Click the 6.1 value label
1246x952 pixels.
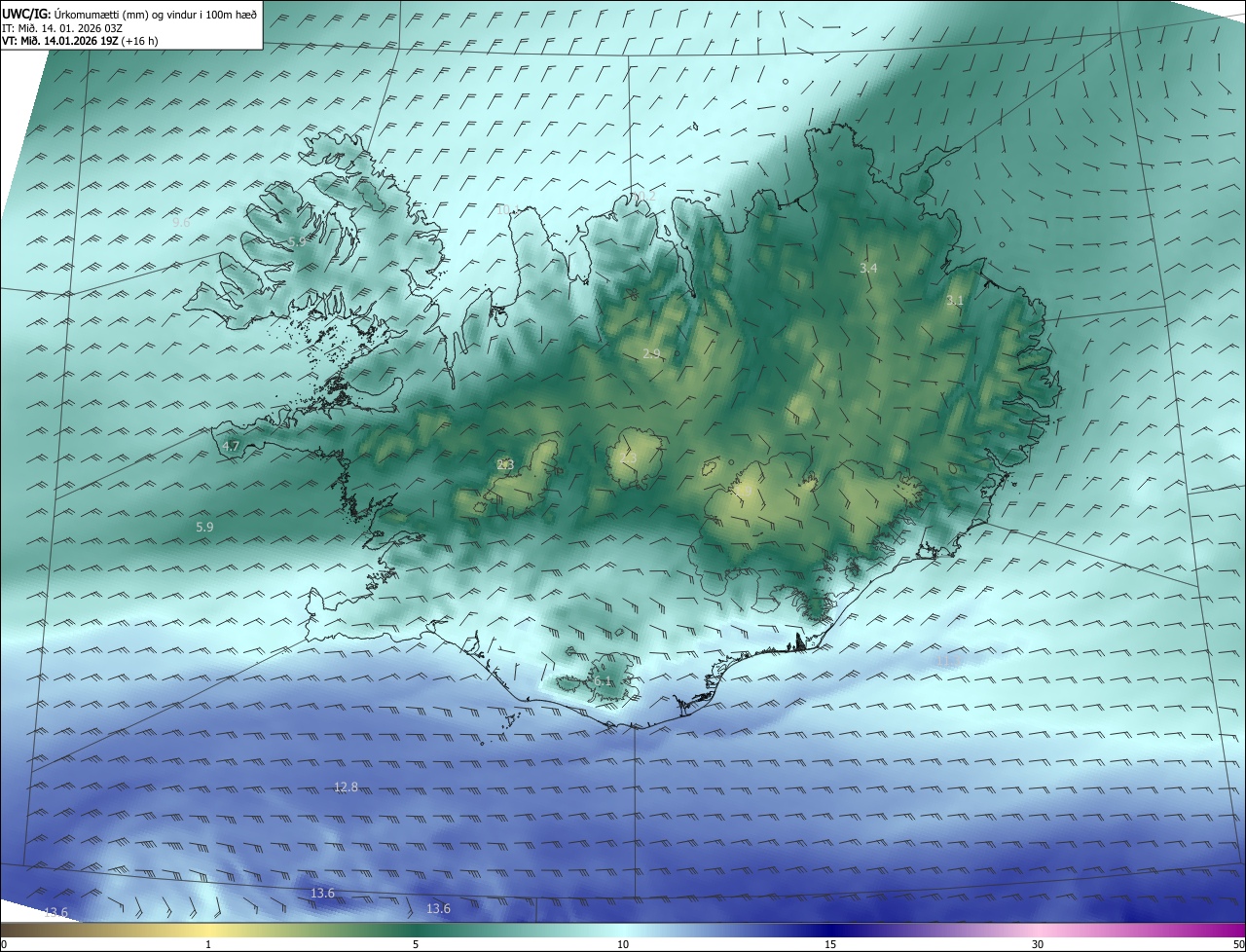(604, 681)
